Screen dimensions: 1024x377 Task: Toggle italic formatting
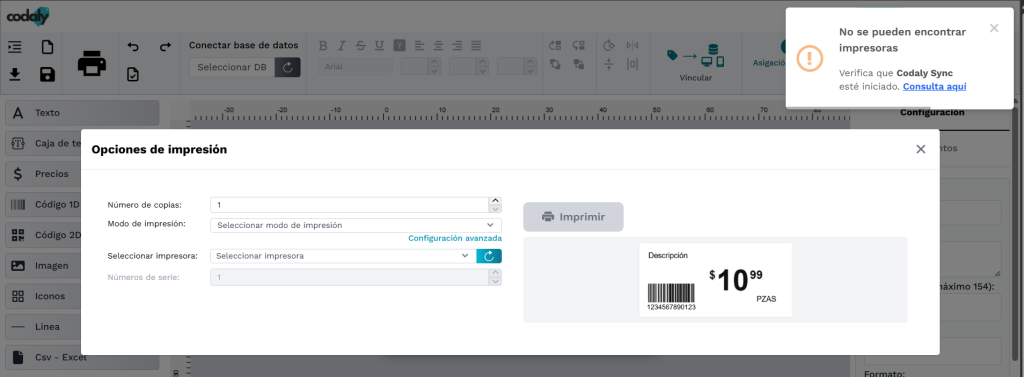[341, 46]
